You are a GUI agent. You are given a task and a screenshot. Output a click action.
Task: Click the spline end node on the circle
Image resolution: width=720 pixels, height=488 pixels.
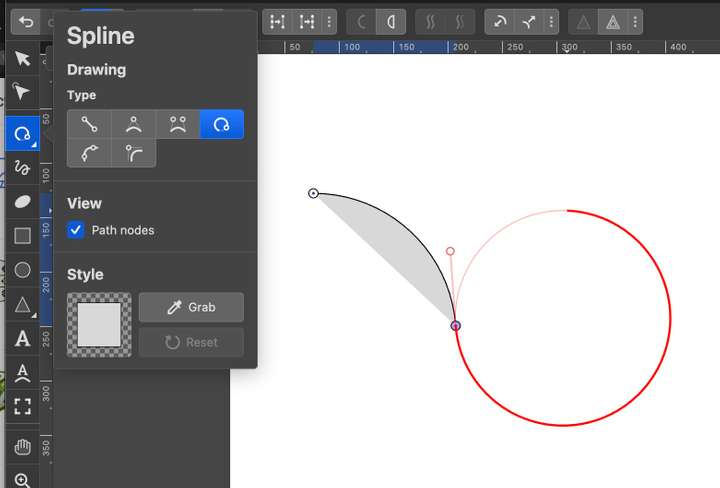[x=456, y=325]
